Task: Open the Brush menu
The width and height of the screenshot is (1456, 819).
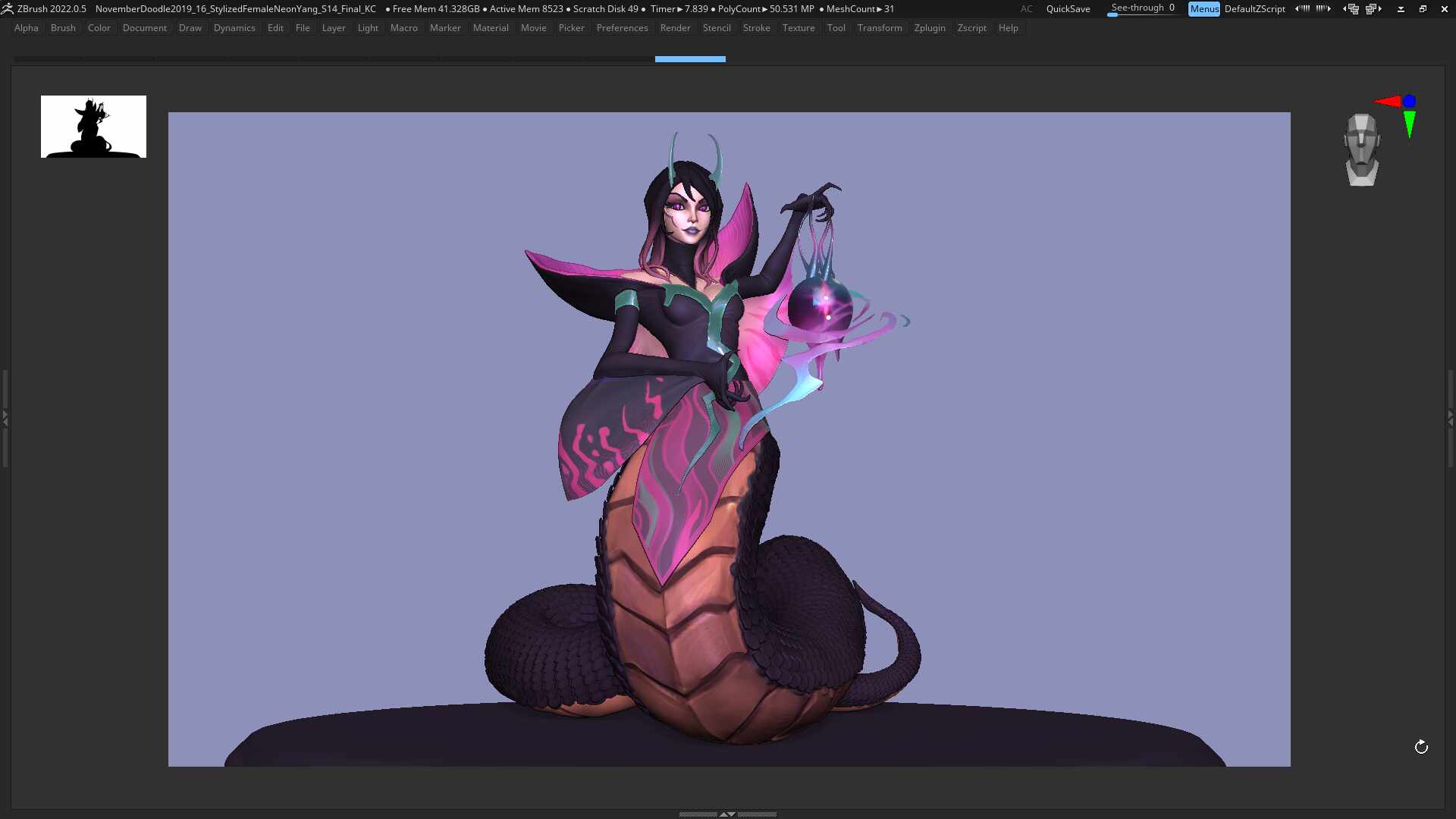Action: pos(63,28)
